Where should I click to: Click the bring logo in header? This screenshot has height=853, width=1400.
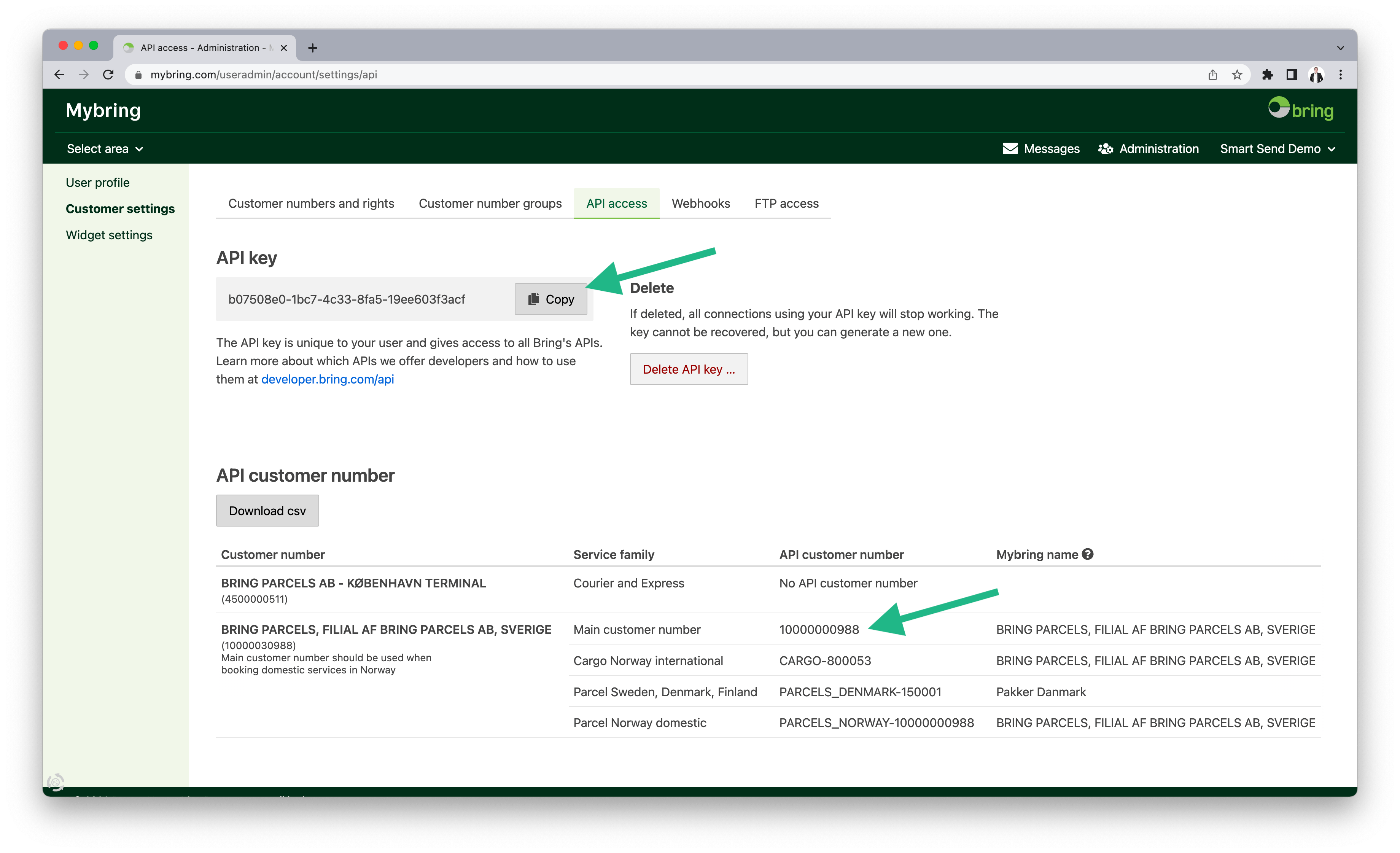pyautogui.click(x=1301, y=109)
